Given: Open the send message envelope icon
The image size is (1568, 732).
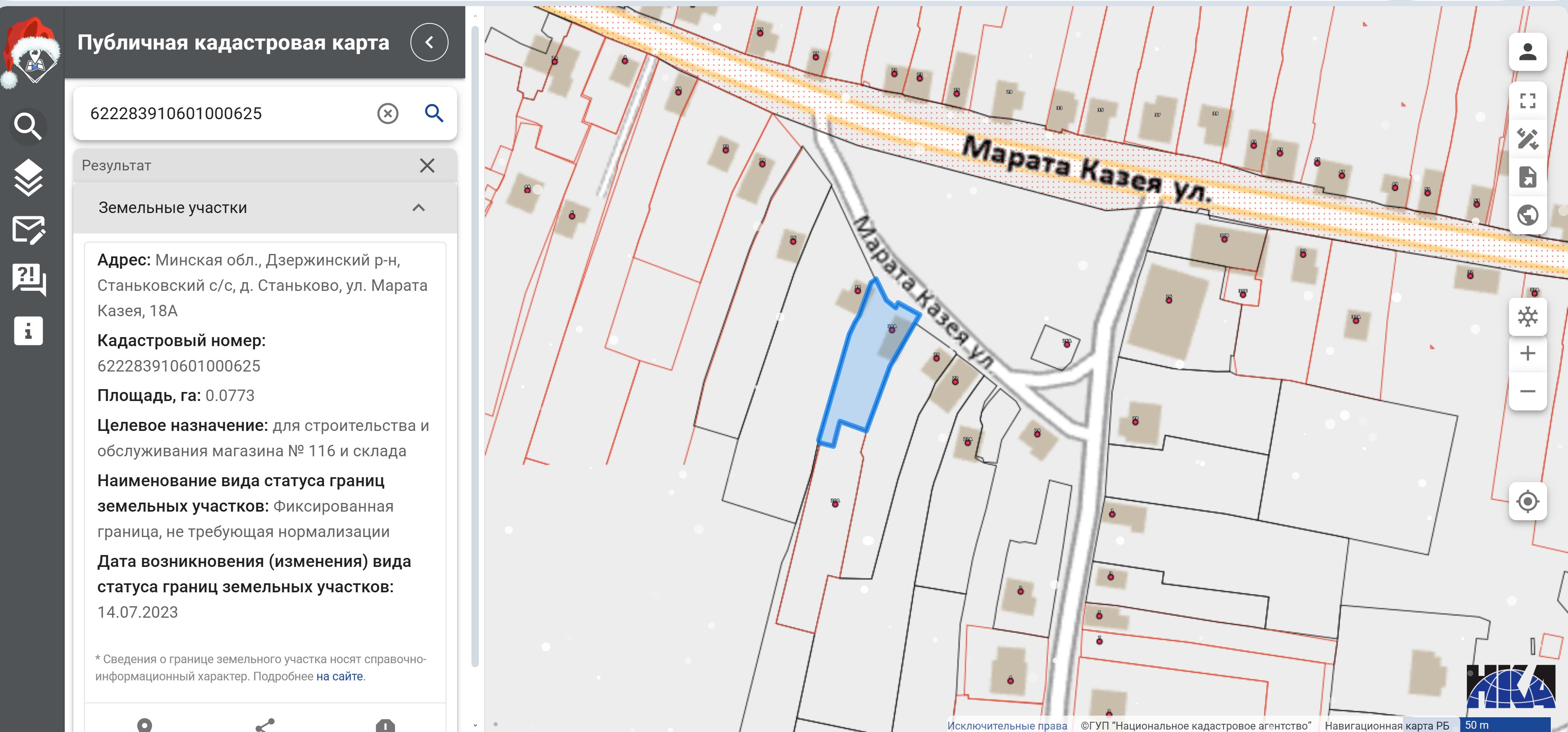Looking at the screenshot, I should tap(28, 230).
